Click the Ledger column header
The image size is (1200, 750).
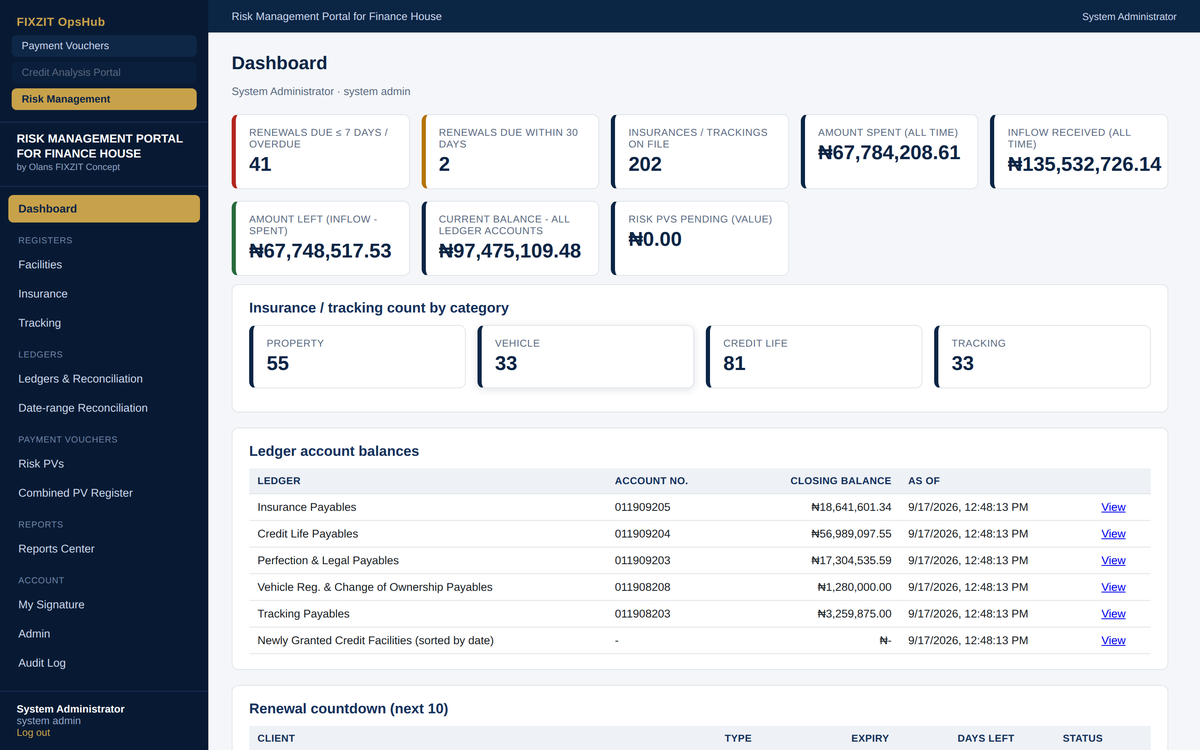coord(279,481)
